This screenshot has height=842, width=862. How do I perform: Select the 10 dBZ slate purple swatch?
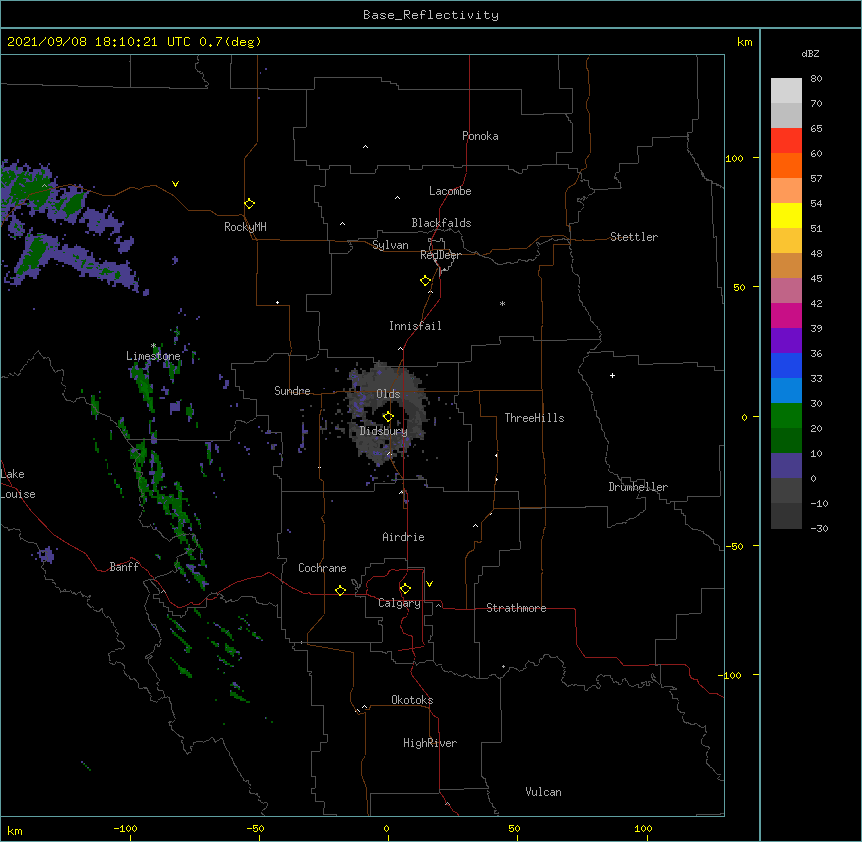point(786,465)
